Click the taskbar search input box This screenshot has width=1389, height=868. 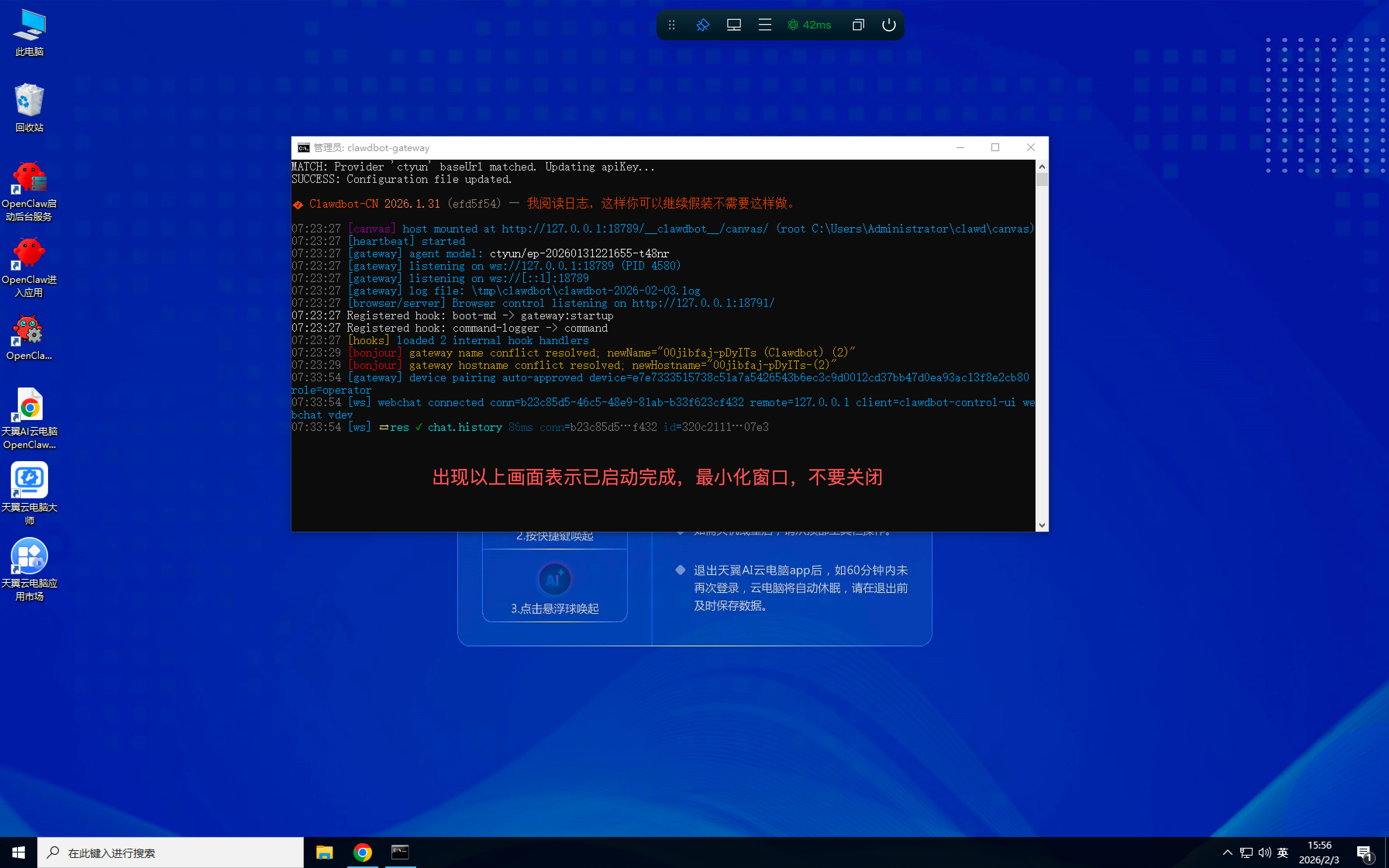click(x=171, y=852)
